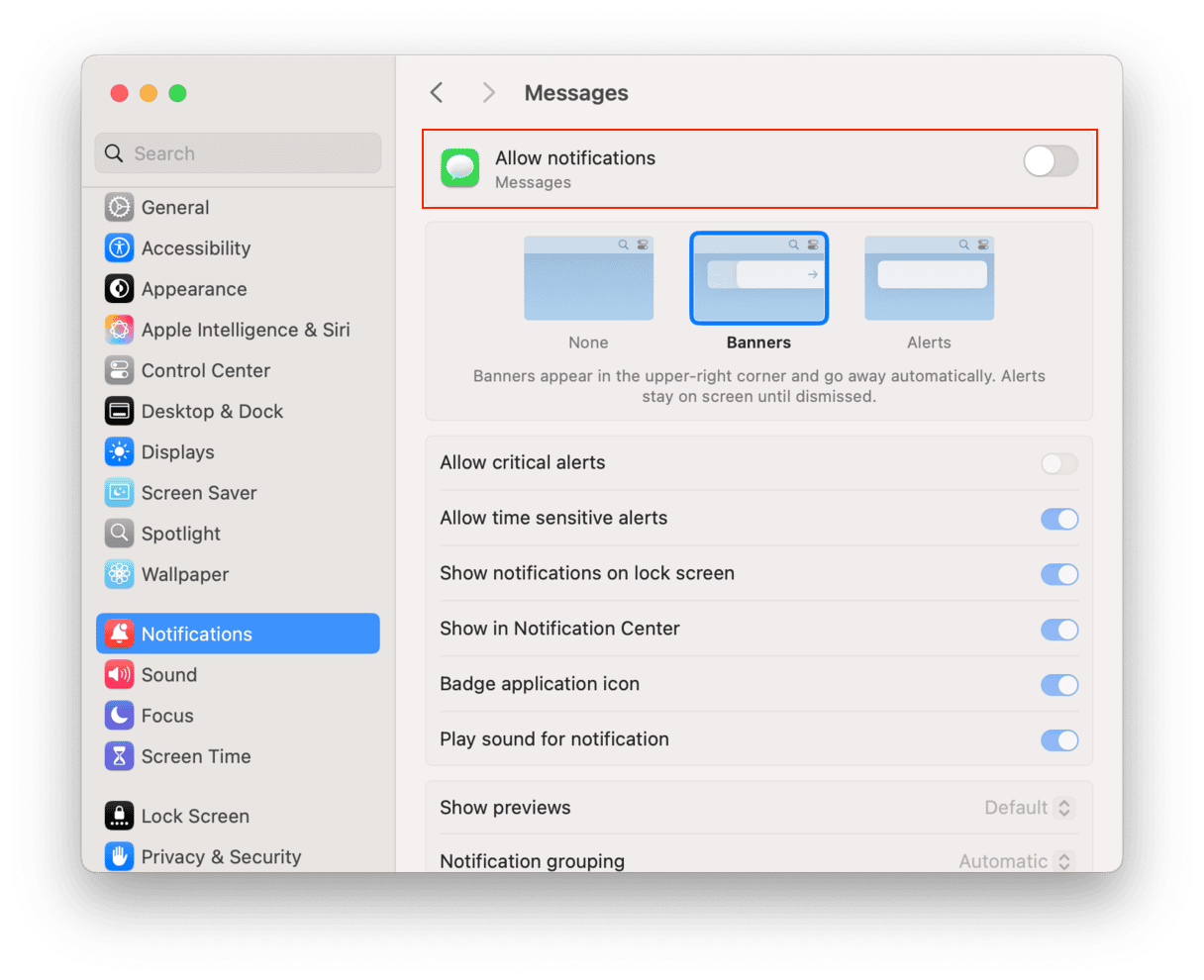Viewport: 1204px width, 980px height.
Task: Open Privacy & Security settings
Action: [238, 856]
